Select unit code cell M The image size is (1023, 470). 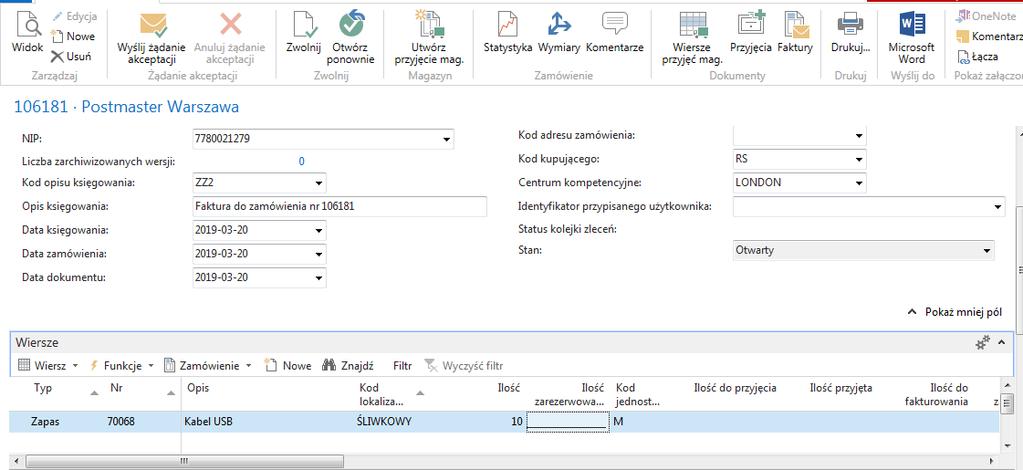pyautogui.click(x=619, y=422)
